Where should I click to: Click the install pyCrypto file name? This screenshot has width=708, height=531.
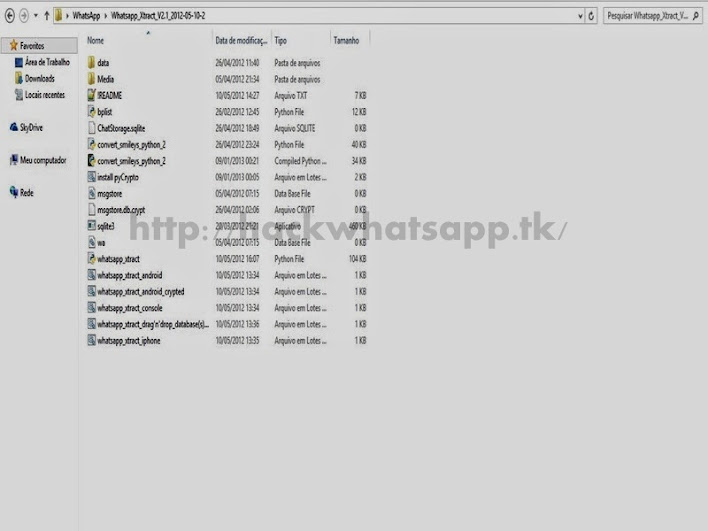point(118,177)
